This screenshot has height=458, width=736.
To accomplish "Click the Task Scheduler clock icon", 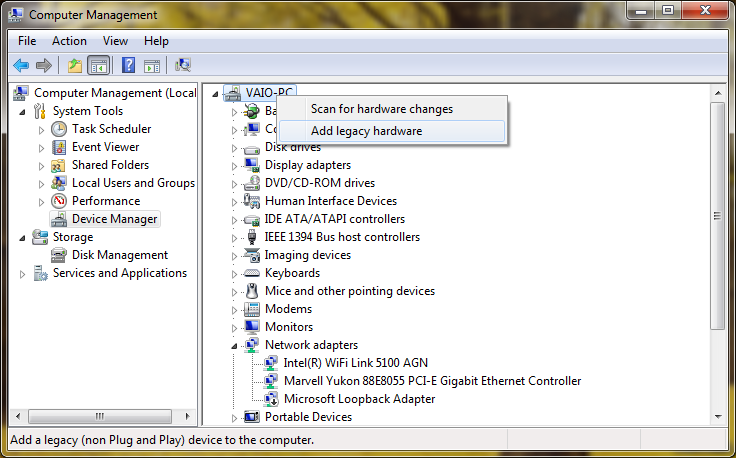I will (x=59, y=129).
